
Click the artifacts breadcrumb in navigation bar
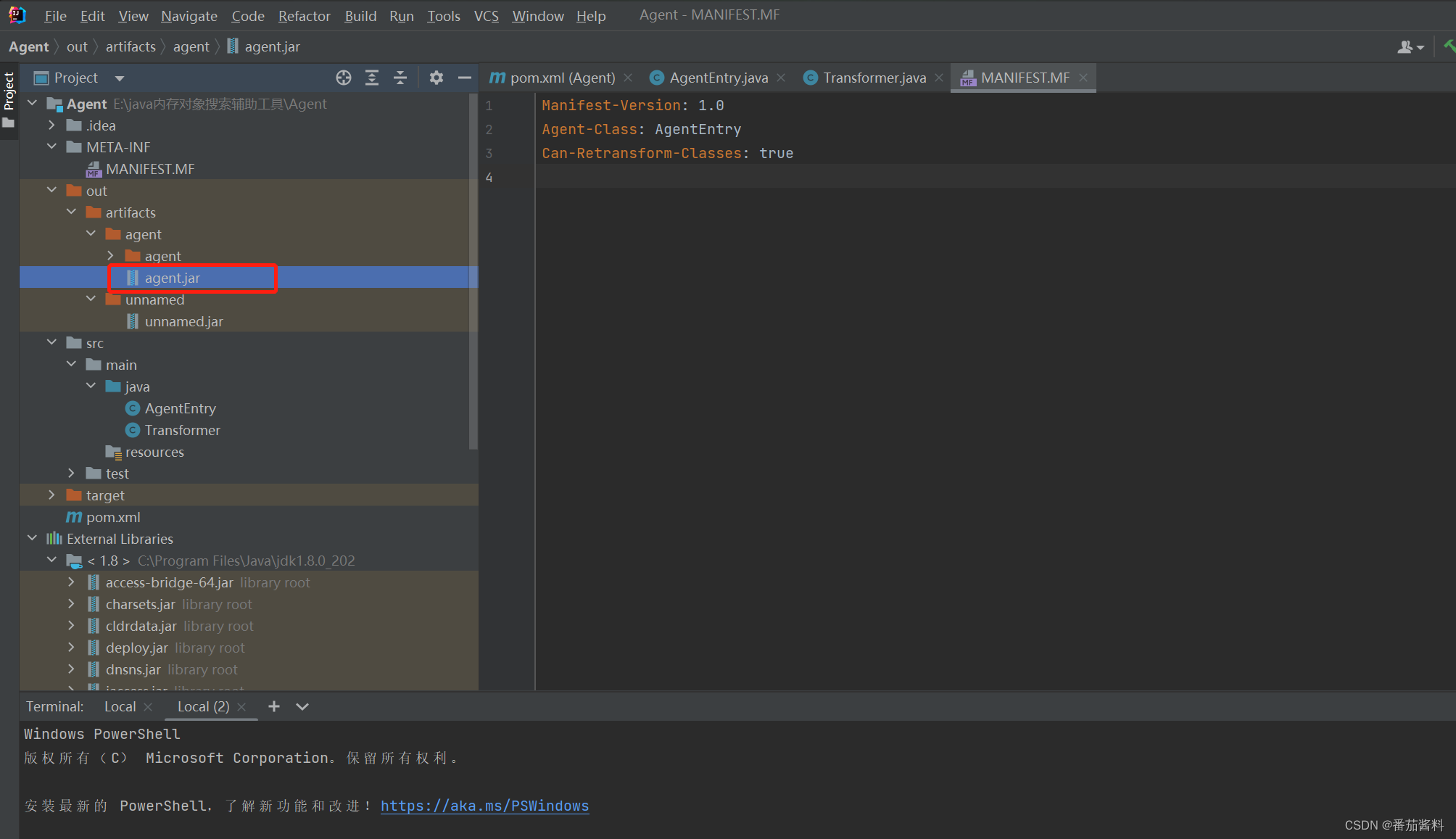131,47
